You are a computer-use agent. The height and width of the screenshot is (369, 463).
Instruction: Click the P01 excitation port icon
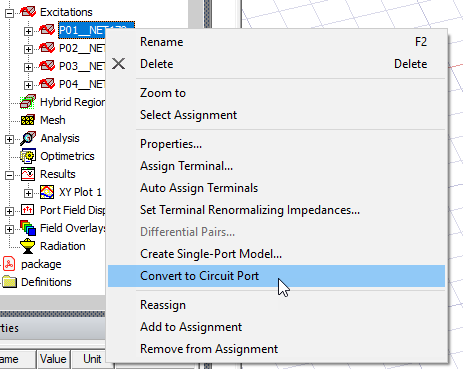pos(47,30)
